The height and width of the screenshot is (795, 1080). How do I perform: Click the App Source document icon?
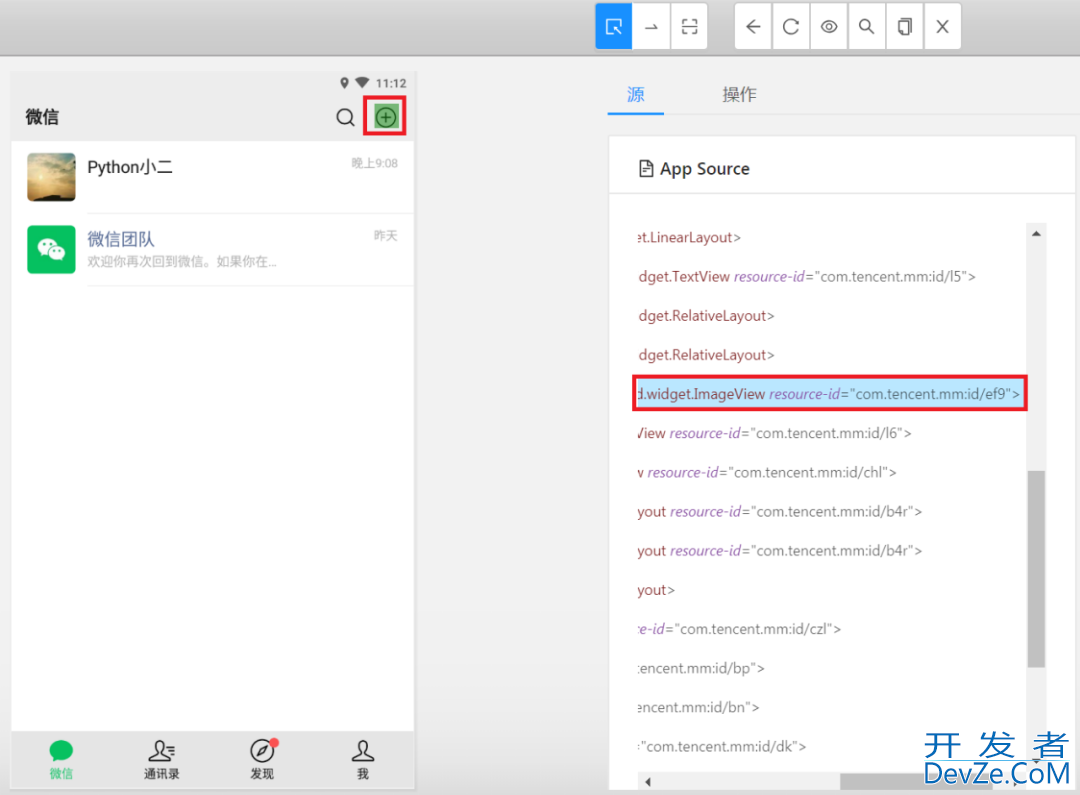tap(646, 169)
